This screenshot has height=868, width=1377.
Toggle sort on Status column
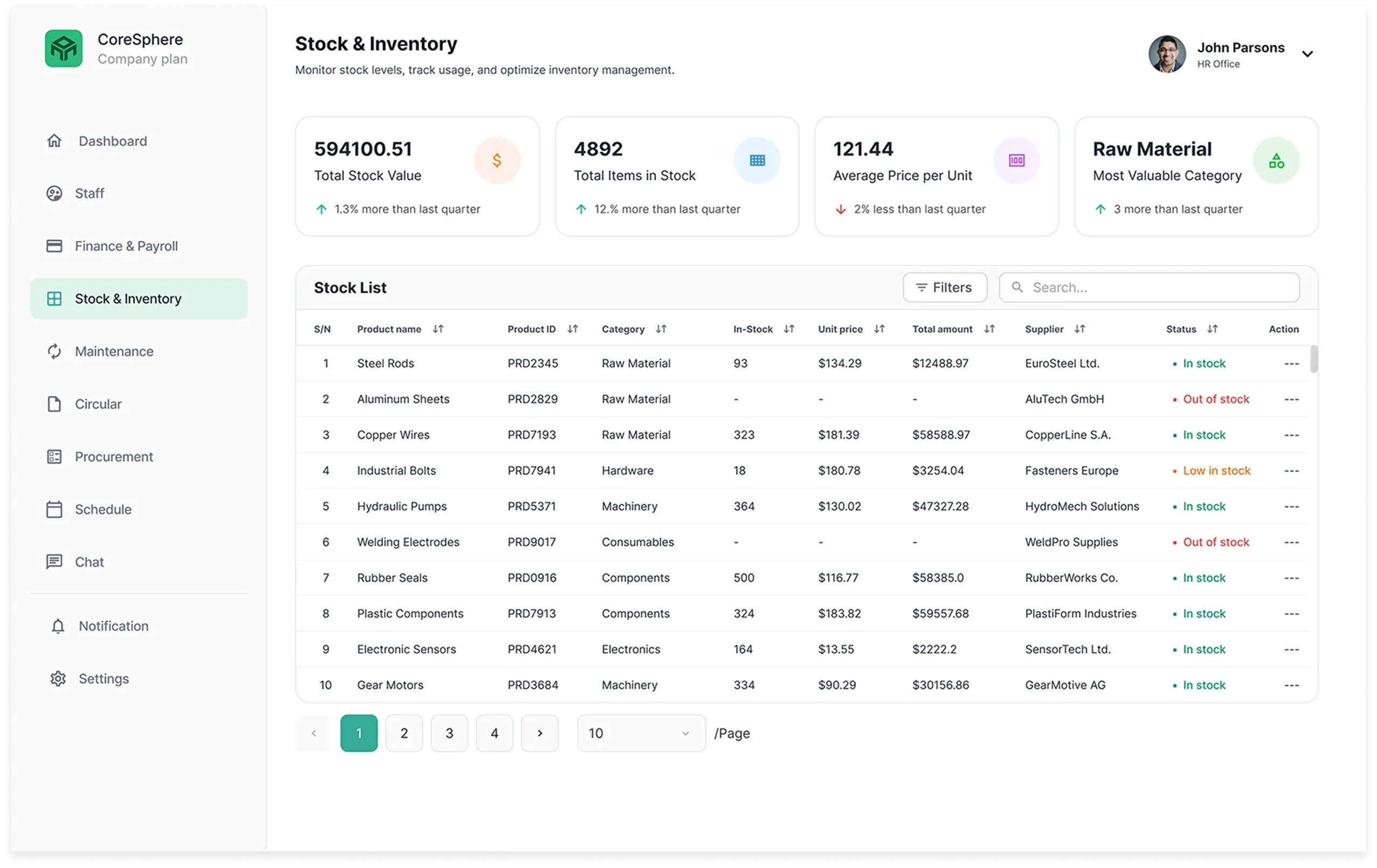1212,329
